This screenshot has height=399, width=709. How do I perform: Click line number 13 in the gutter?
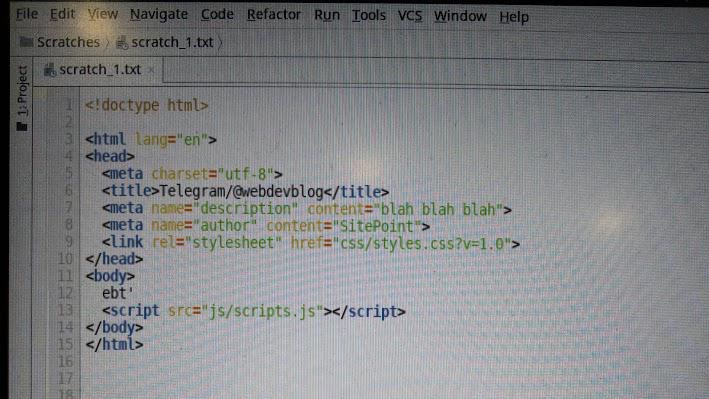[x=65, y=310]
